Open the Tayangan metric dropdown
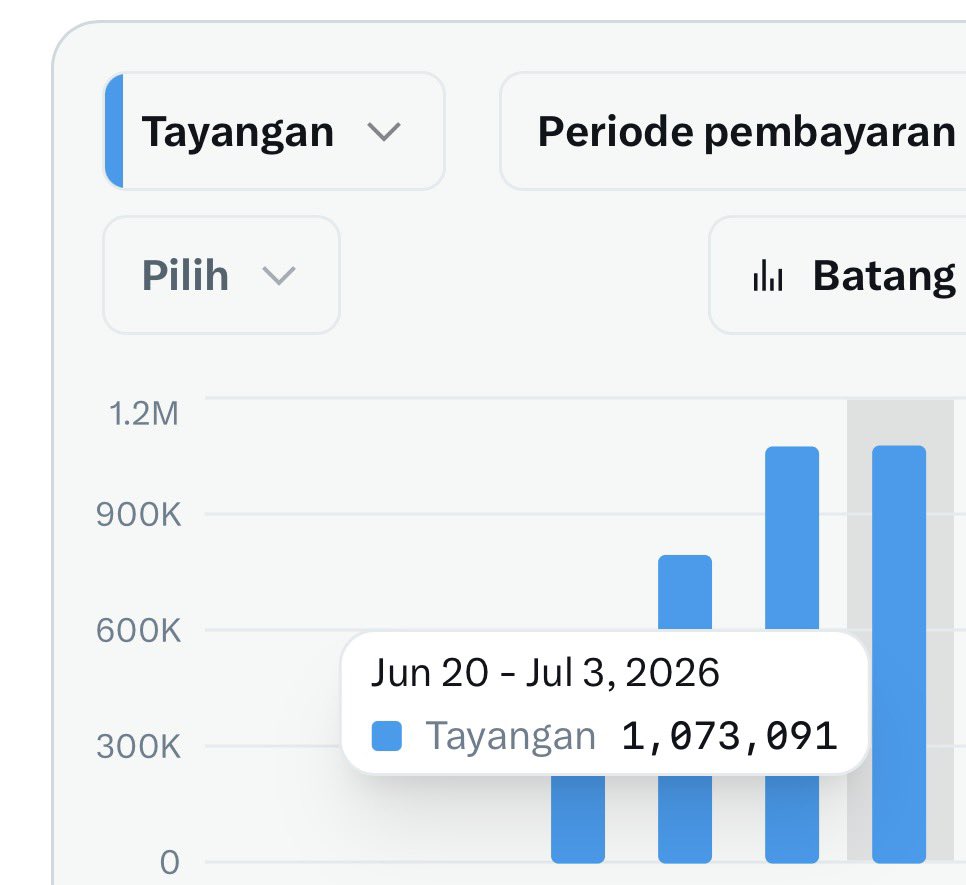 point(274,131)
